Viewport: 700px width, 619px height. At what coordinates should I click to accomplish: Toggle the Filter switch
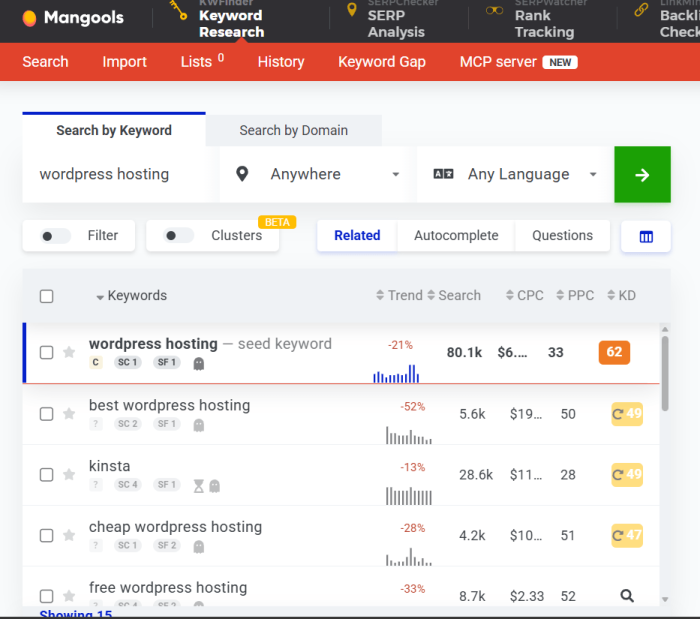55,236
